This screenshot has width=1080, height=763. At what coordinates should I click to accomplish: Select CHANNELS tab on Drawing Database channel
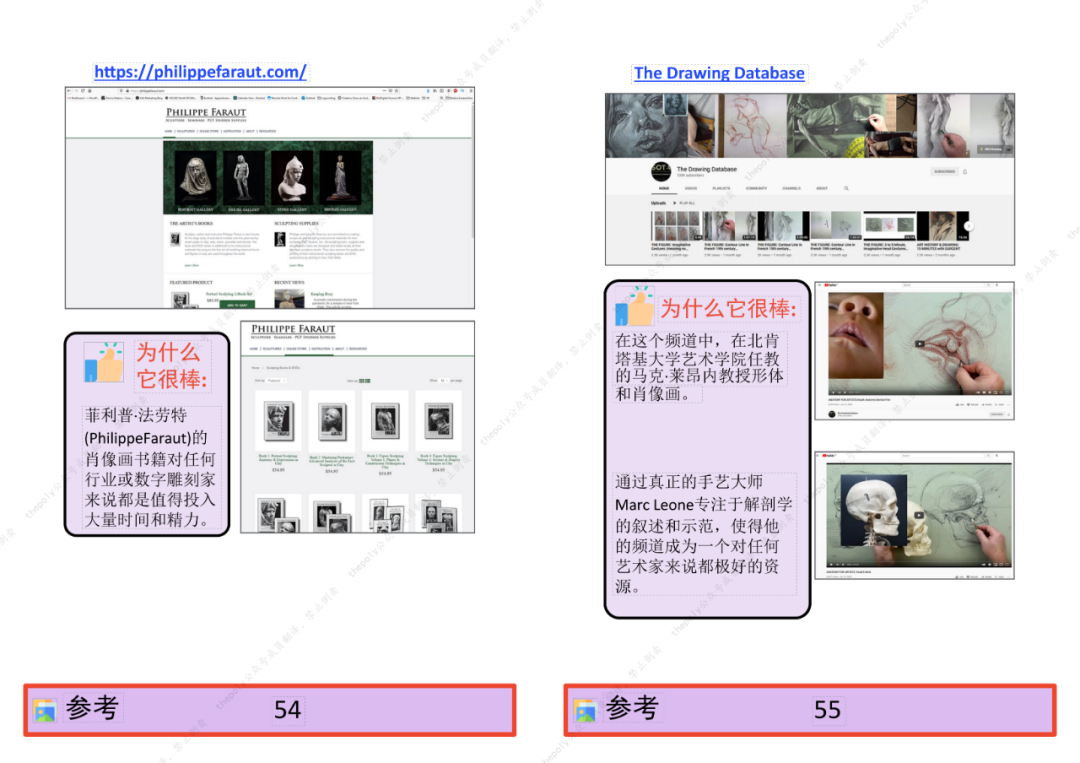click(791, 188)
